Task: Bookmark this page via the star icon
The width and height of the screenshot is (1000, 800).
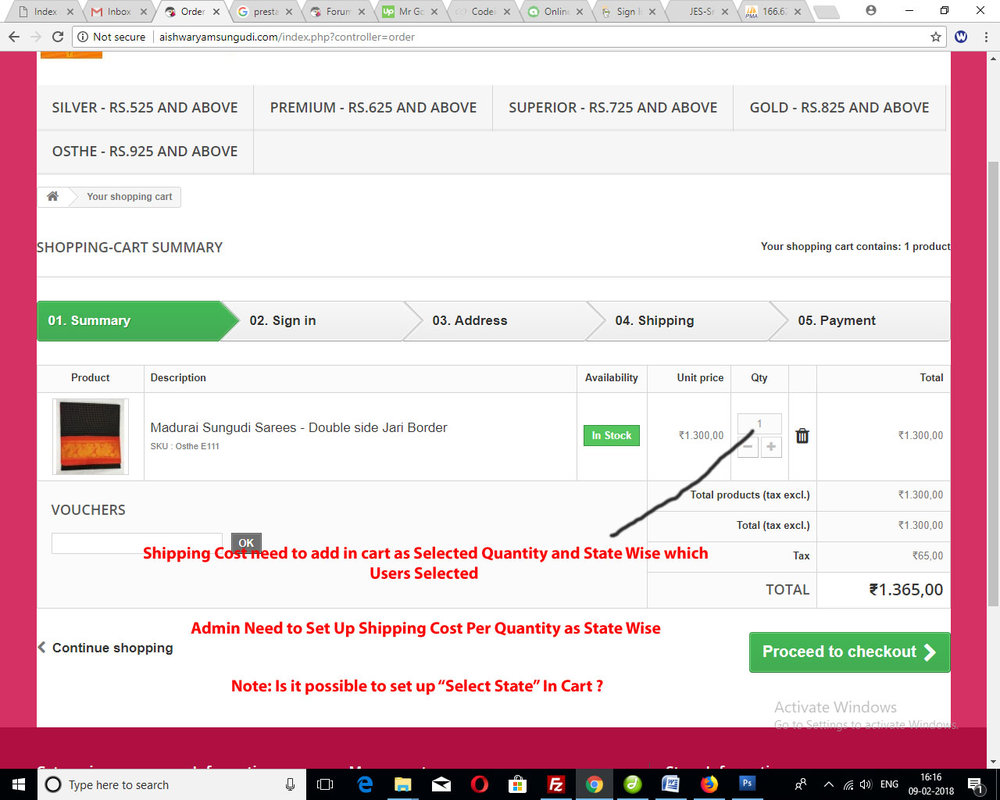Action: click(935, 36)
